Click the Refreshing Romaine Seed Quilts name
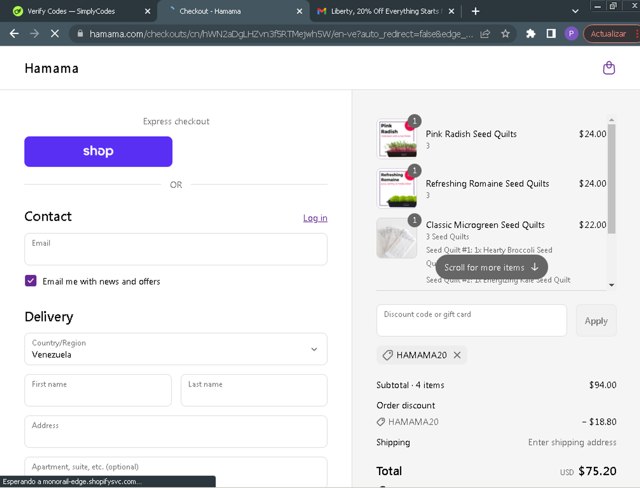640x488 pixels. (487, 184)
